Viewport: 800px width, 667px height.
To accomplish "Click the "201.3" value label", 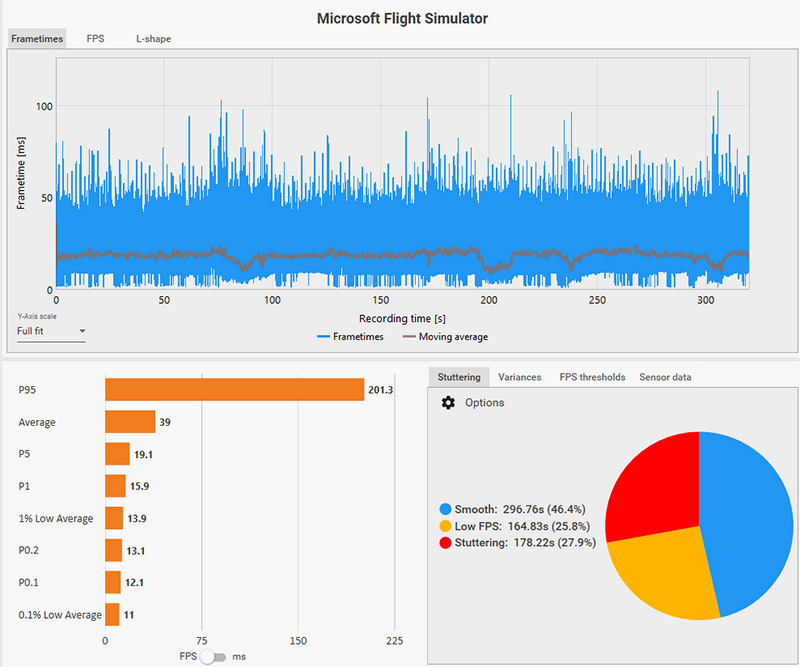I will pos(381,390).
